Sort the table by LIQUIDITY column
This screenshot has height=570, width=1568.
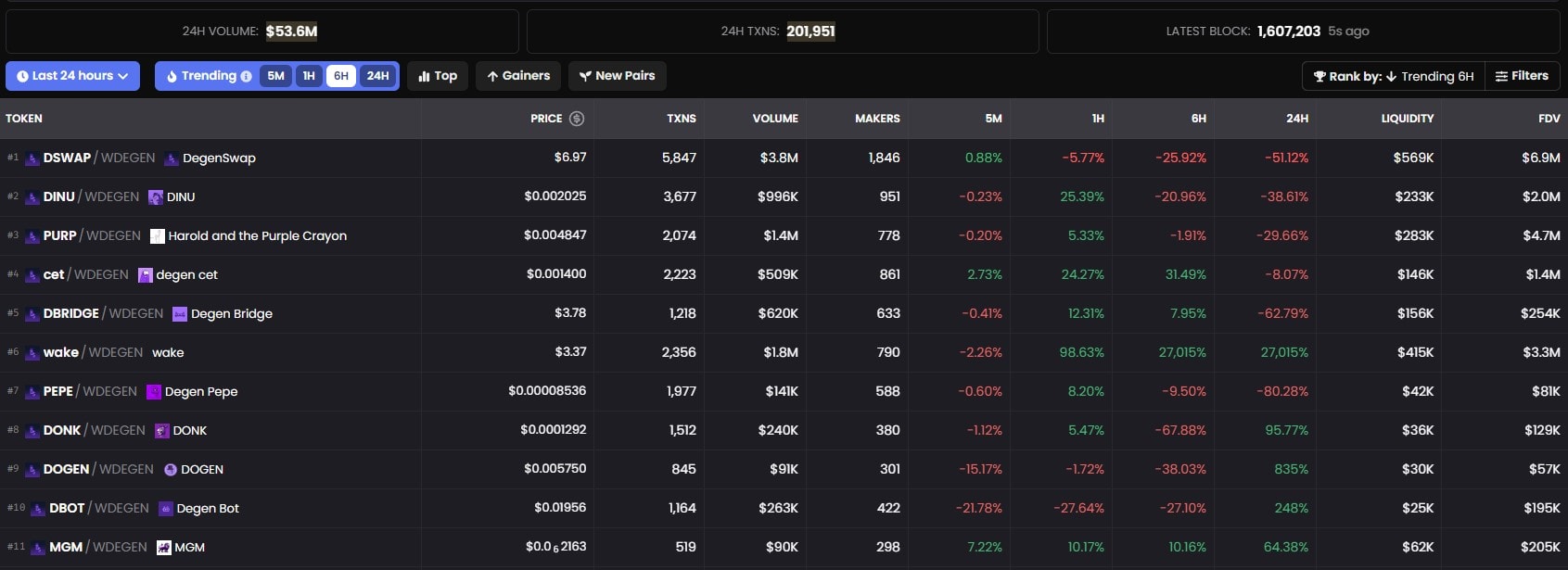click(x=1407, y=119)
